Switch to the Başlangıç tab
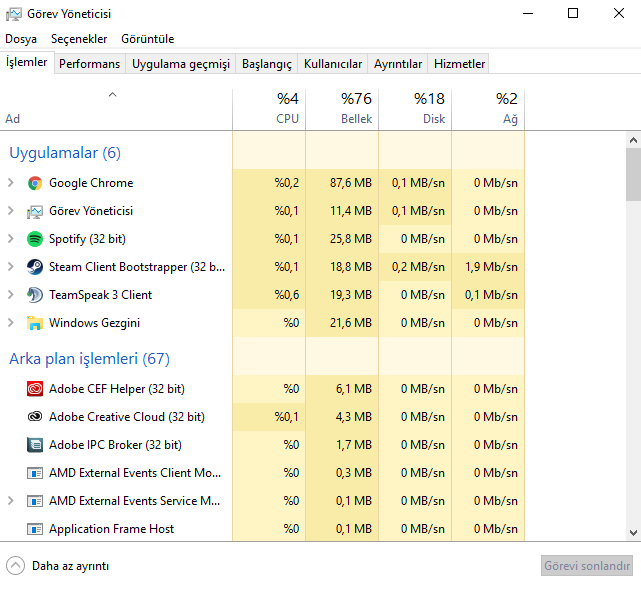The width and height of the screenshot is (641, 590). click(267, 64)
